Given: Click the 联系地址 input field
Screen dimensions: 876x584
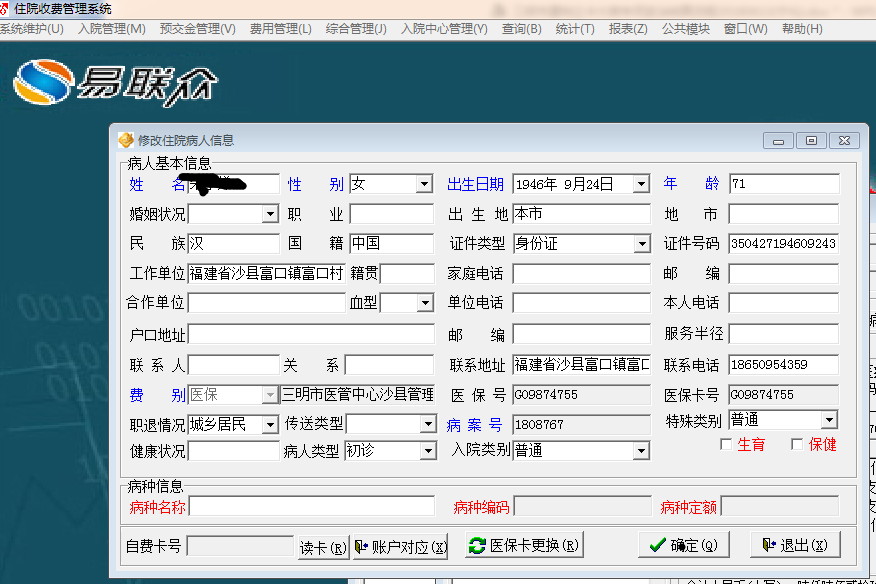Looking at the screenshot, I should click(x=581, y=365).
